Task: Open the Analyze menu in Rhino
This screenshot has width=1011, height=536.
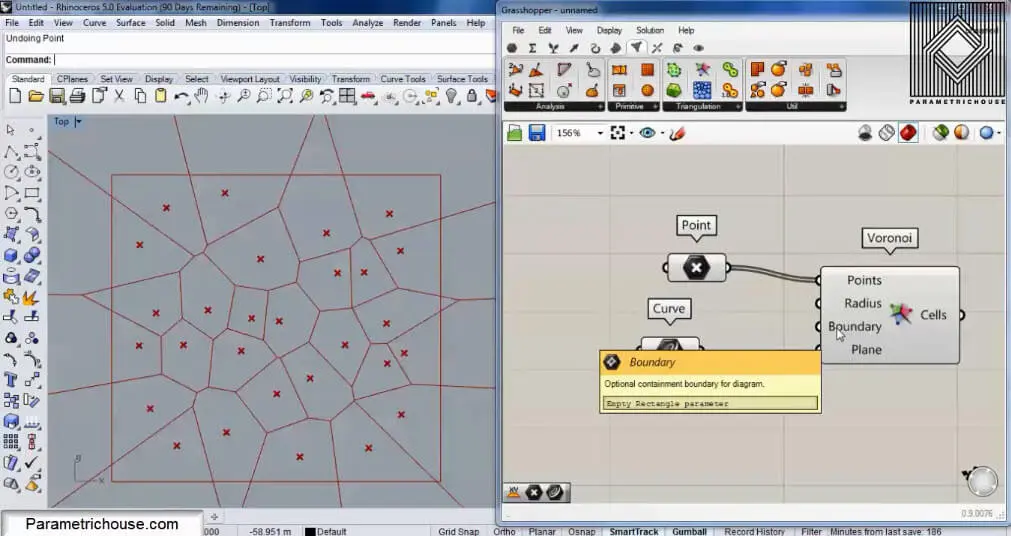Action: 368,23
